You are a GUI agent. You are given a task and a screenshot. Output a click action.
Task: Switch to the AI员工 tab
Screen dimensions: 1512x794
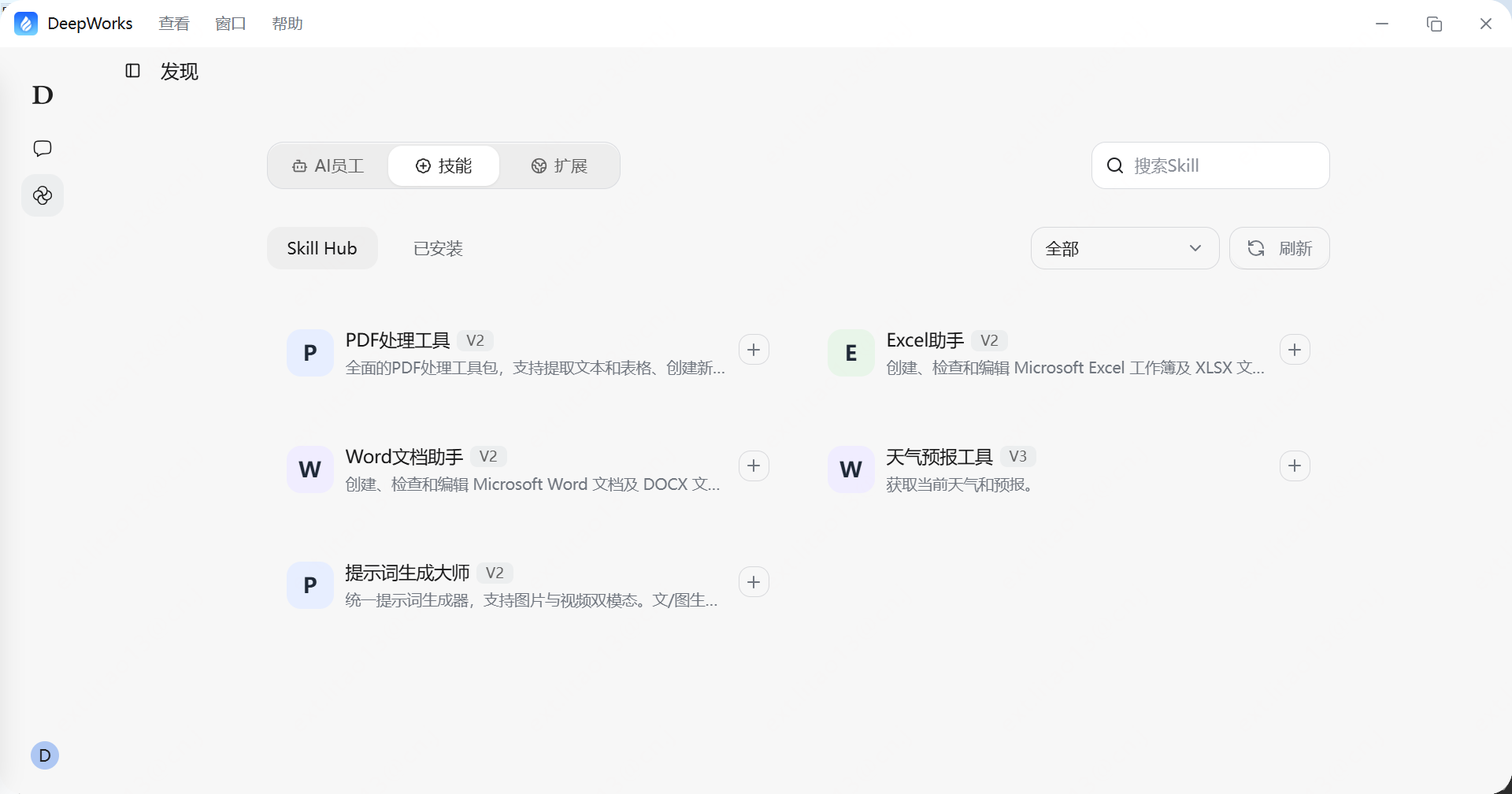point(328,165)
